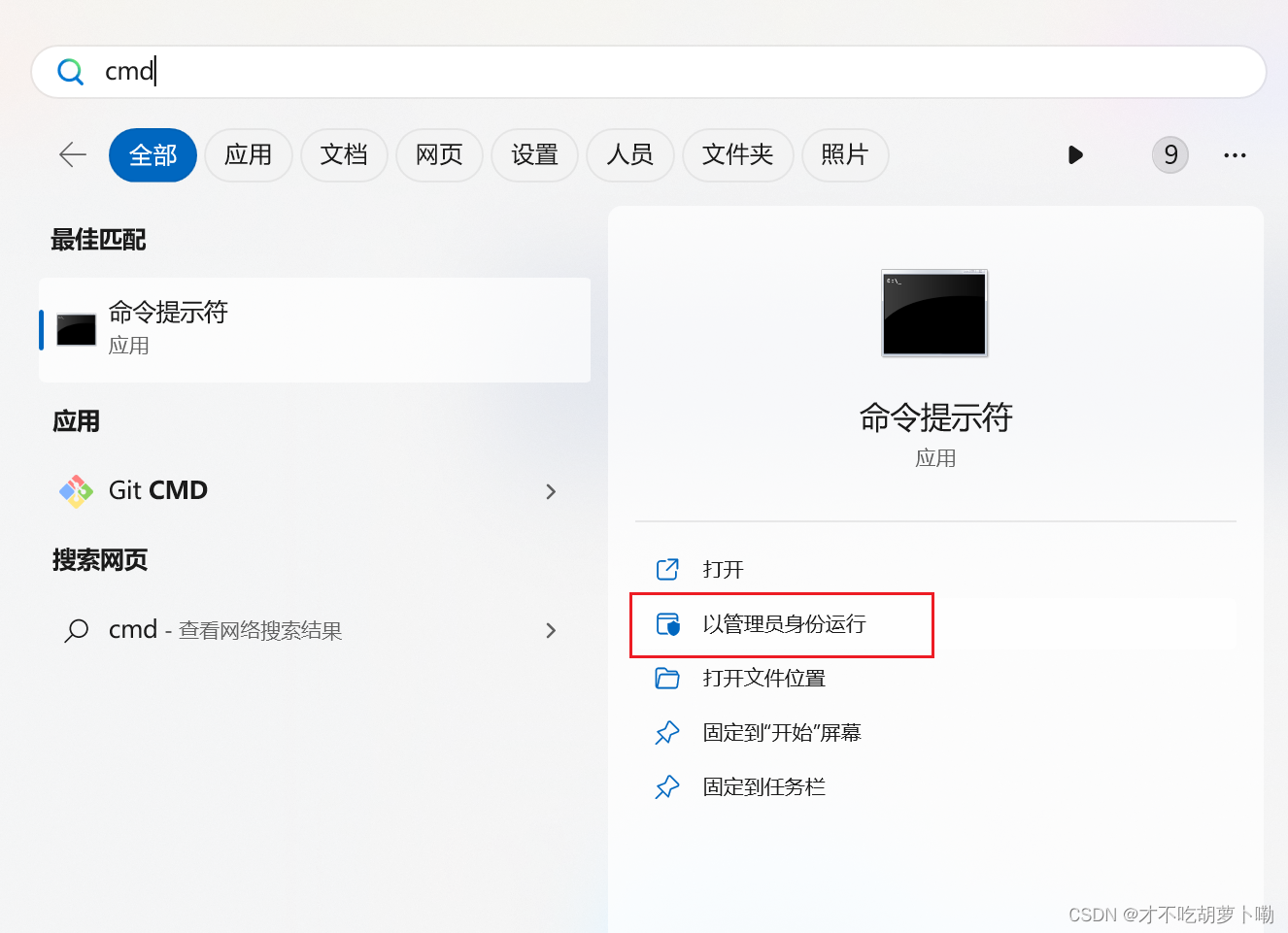1288x933 pixels.
Task: Choose 打开文件位置
Action: (x=935, y=678)
